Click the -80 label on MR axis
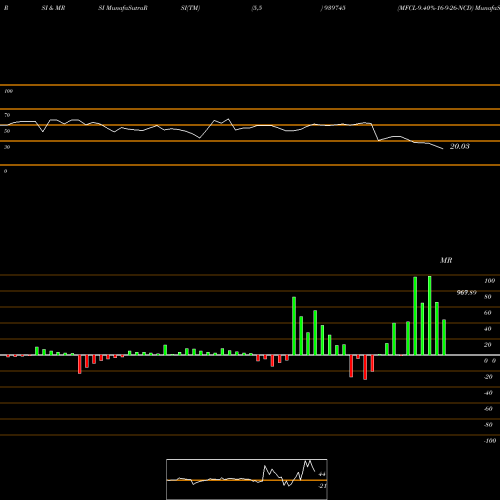 pyautogui.click(x=488, y=425)
